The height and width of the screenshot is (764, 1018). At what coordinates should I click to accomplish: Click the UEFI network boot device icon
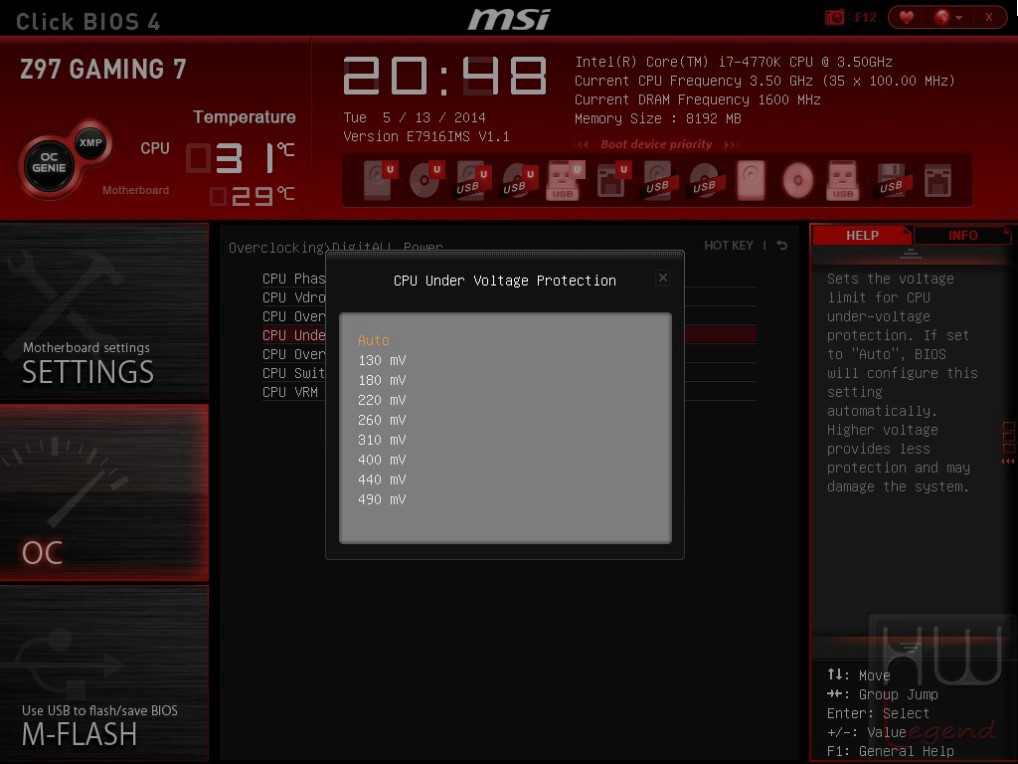612,180
